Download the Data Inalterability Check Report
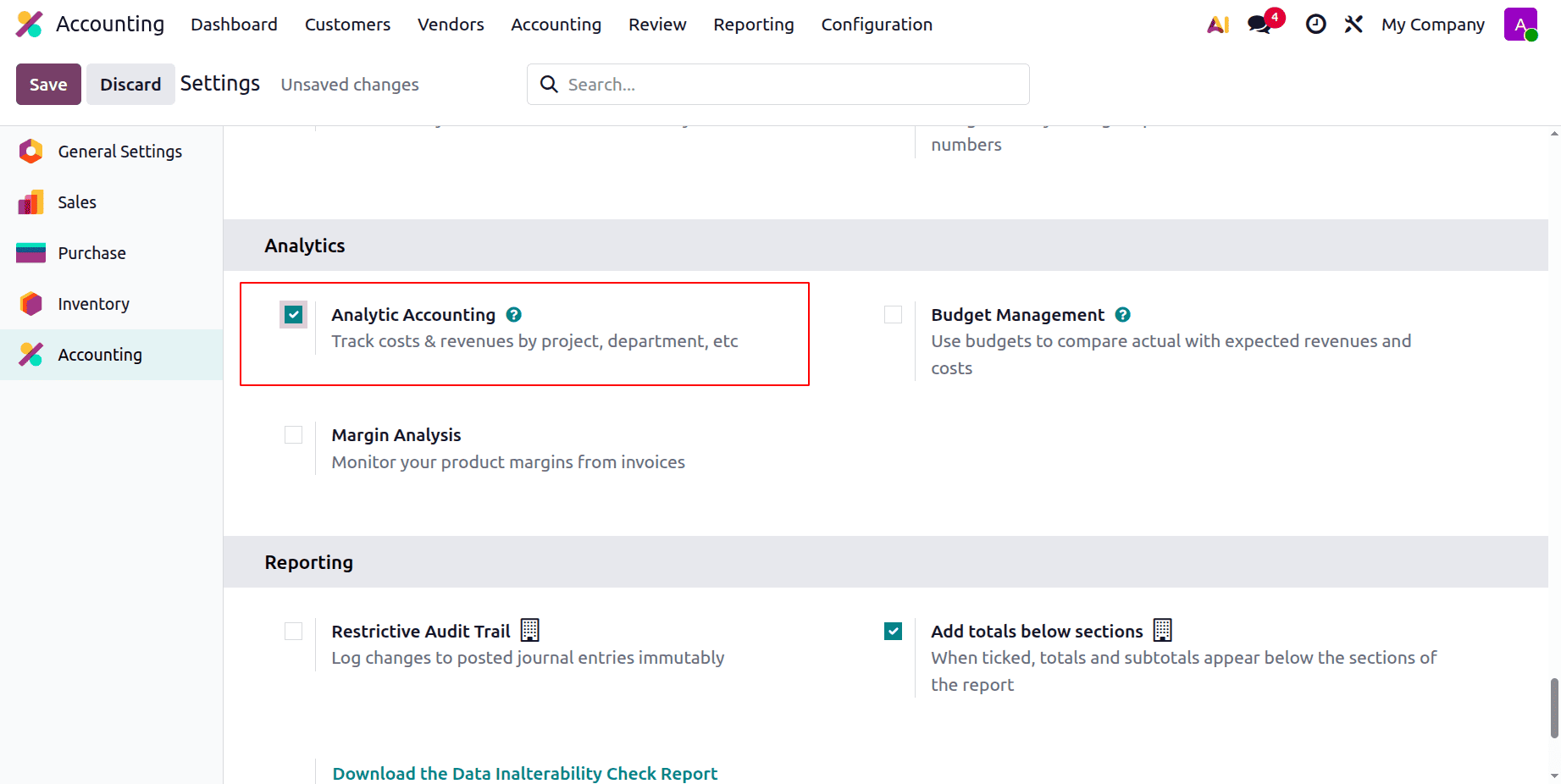1561x784 pixels. pos(524,773)
